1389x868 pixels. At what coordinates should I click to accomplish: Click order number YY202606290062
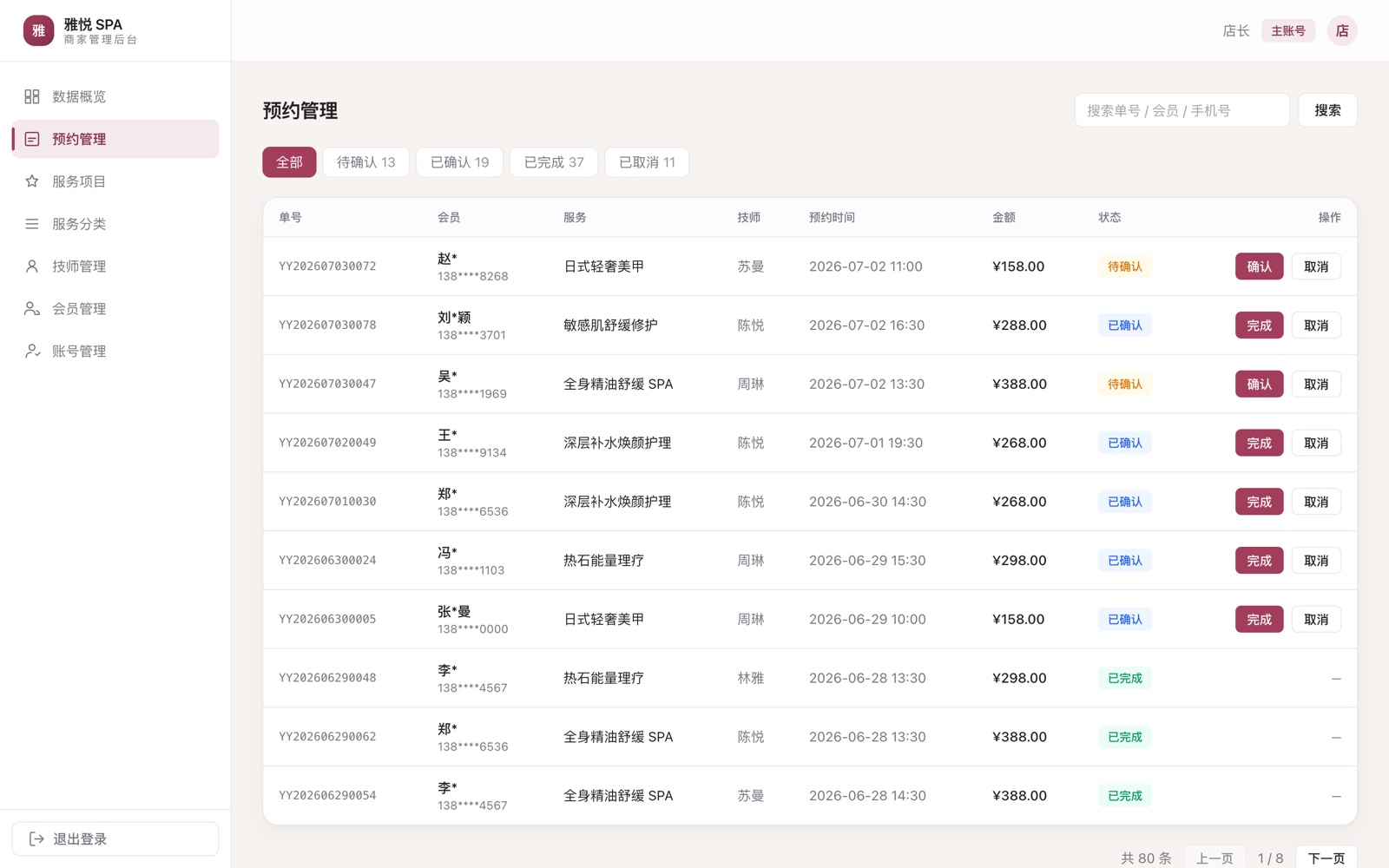click(x=327, y=737)
